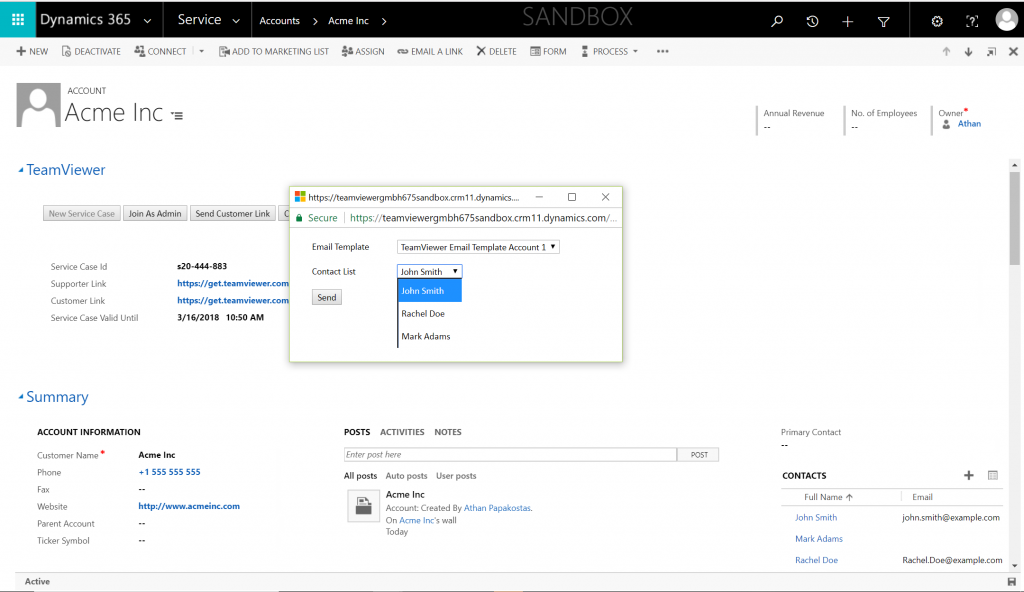
Task: Select Rachel Doe from the contact list
Action: (424, 313)
